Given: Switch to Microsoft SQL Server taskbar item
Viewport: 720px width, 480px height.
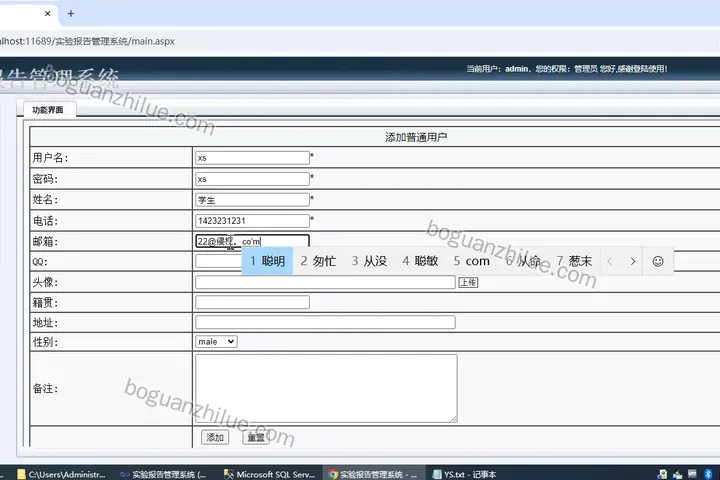Looking at the screenshot, I should (x=270, y=474).
